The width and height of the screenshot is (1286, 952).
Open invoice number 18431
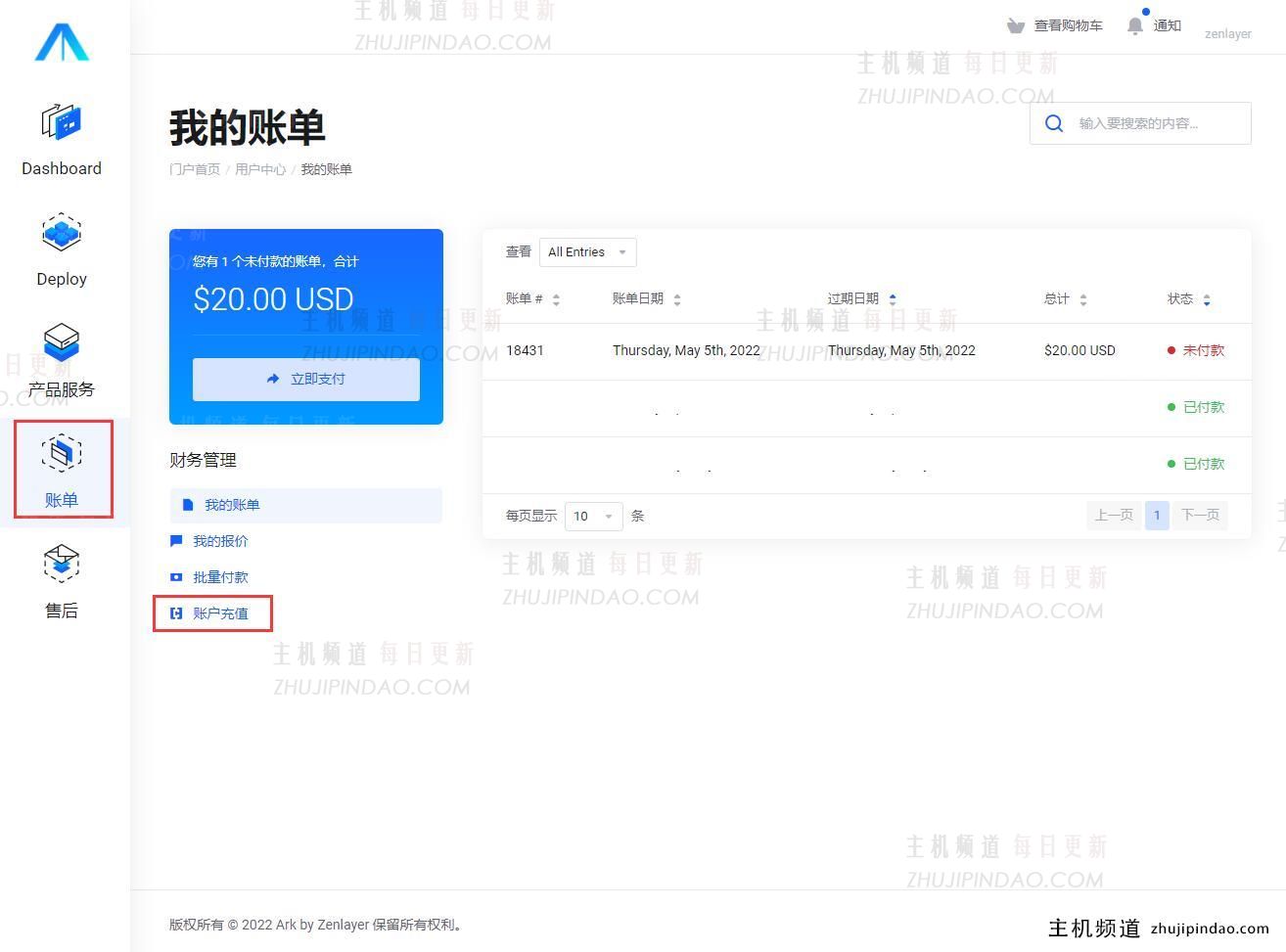[525, 350]
